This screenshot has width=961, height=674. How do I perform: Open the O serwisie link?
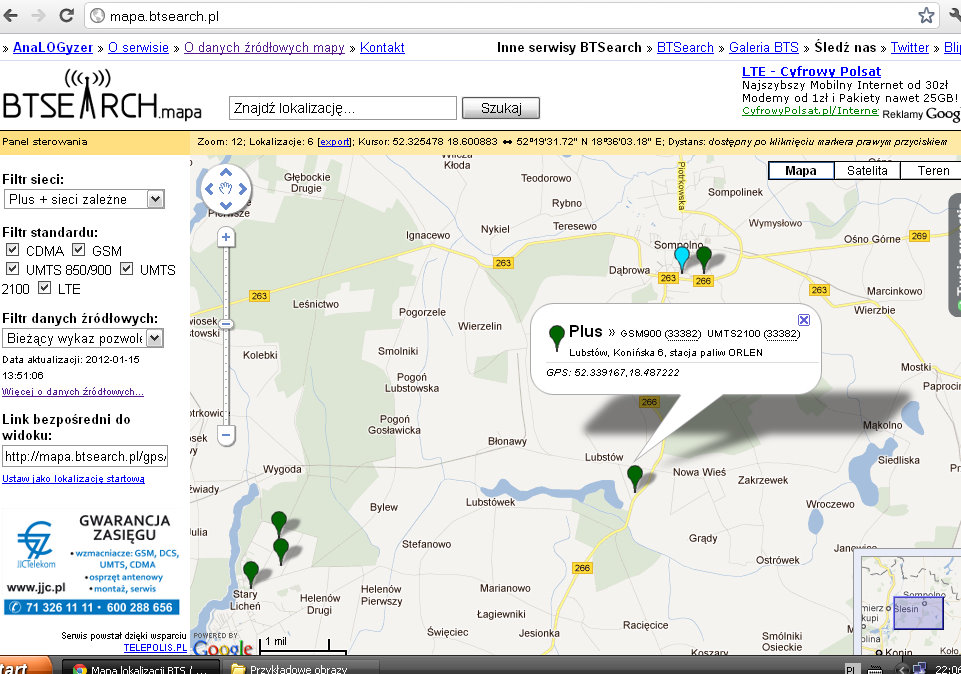tap(138, 47)
